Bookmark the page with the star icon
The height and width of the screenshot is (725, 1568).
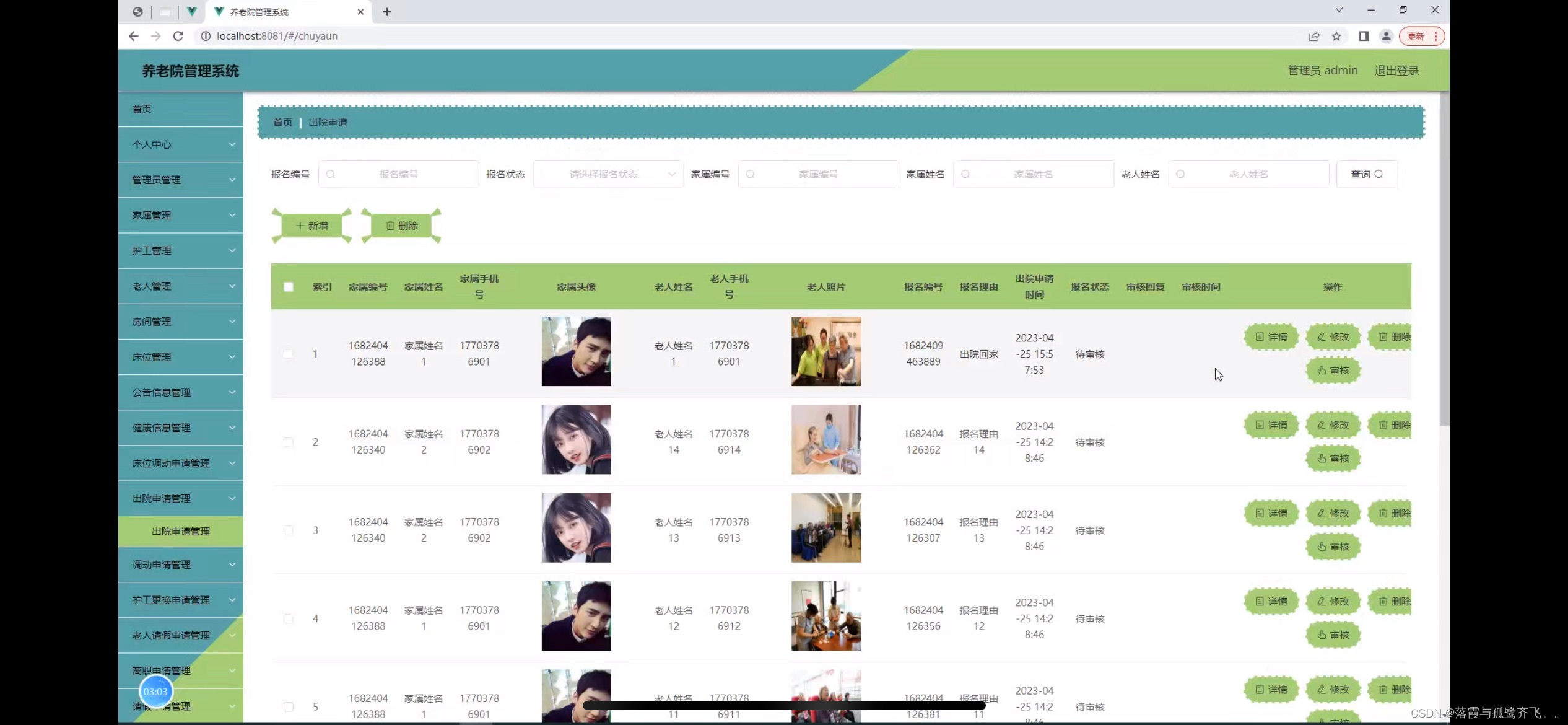point(1336,36)
